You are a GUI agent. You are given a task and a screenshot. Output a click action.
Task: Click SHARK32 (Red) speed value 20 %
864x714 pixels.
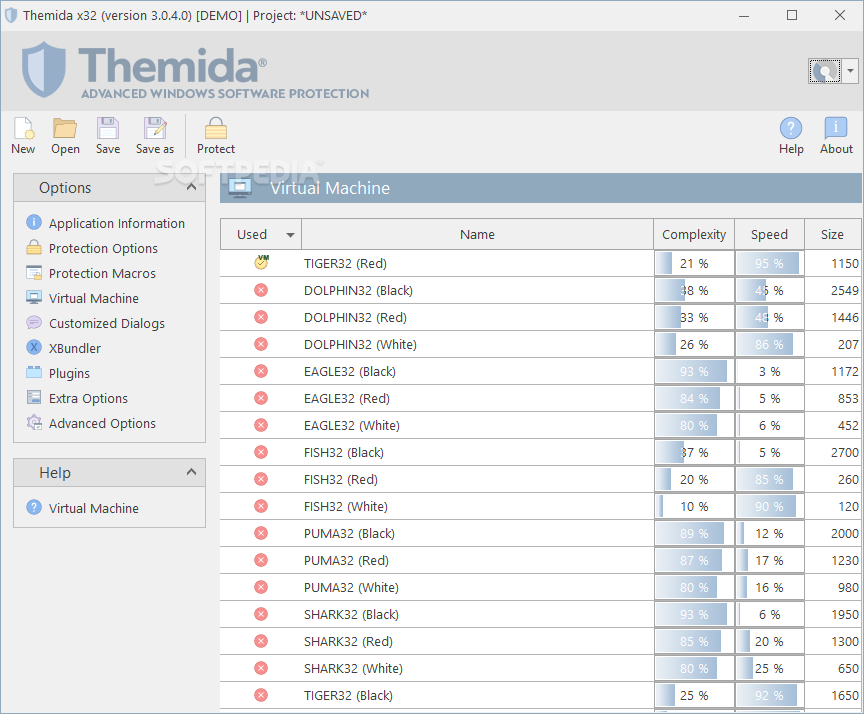tap(769, 641)
